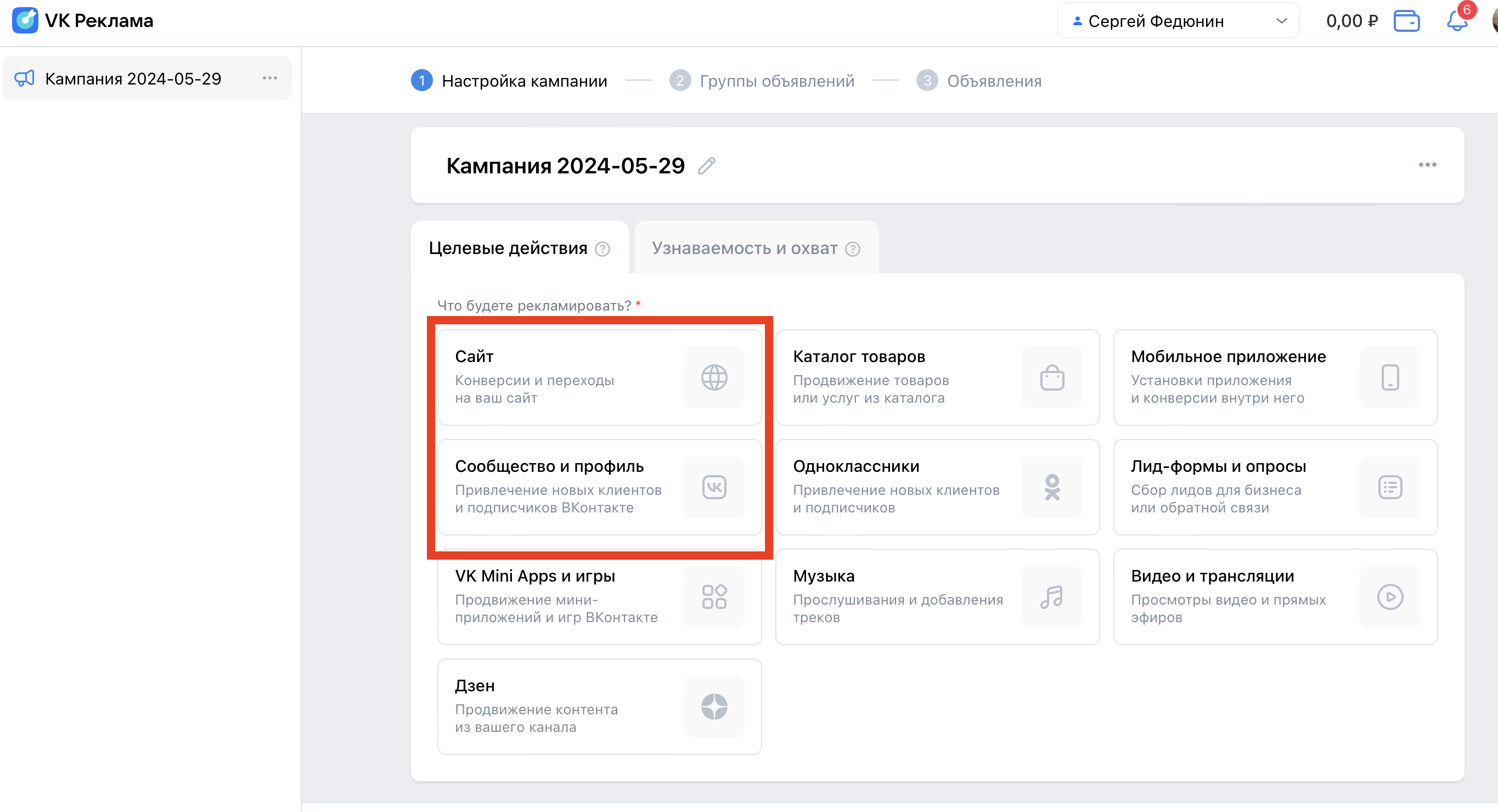Open the wallet balance icon
This screenshot has width=1498, height=812.
tap(1406, 21)
